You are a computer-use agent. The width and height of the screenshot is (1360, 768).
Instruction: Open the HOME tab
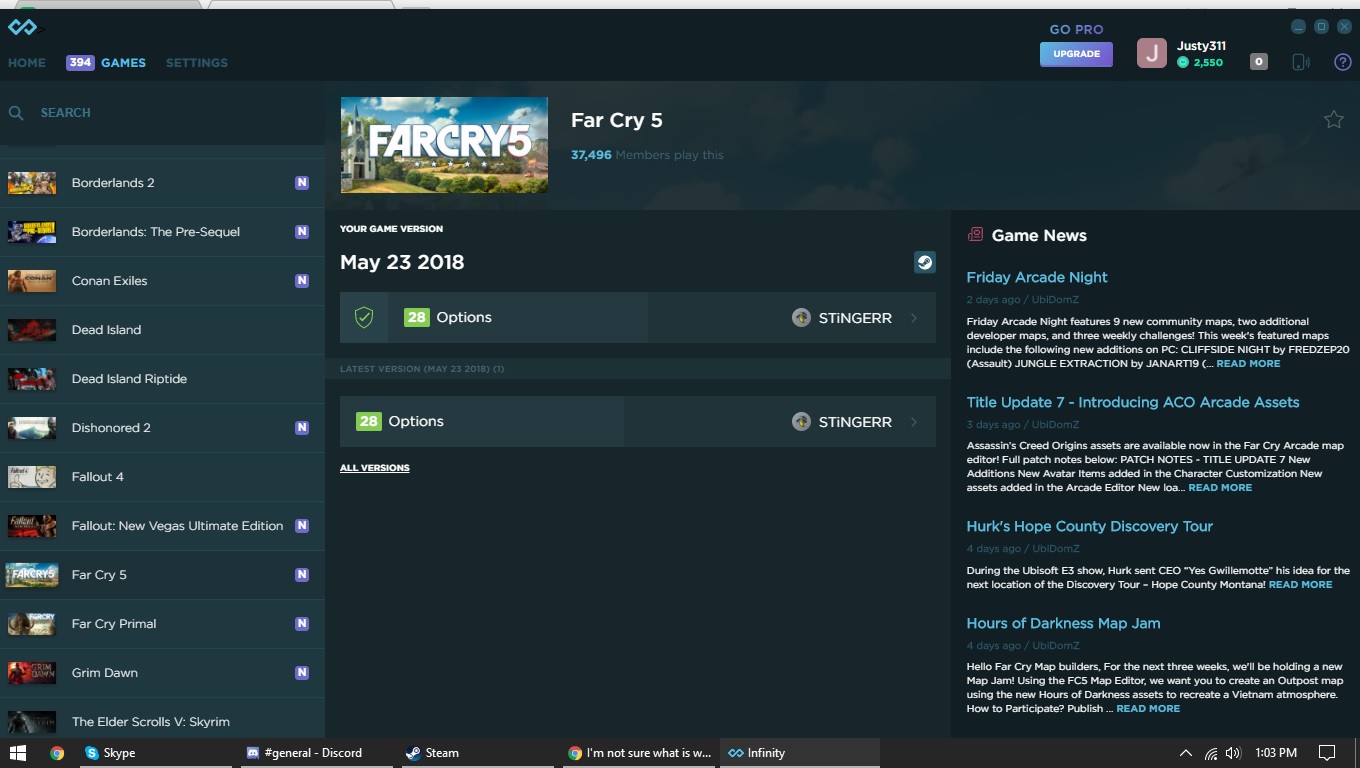[x=27, y=62]
